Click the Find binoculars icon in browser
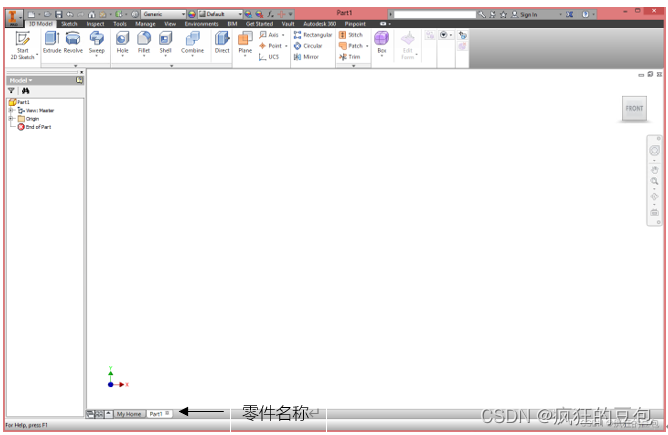668x435 pixels. pos(26,90)
